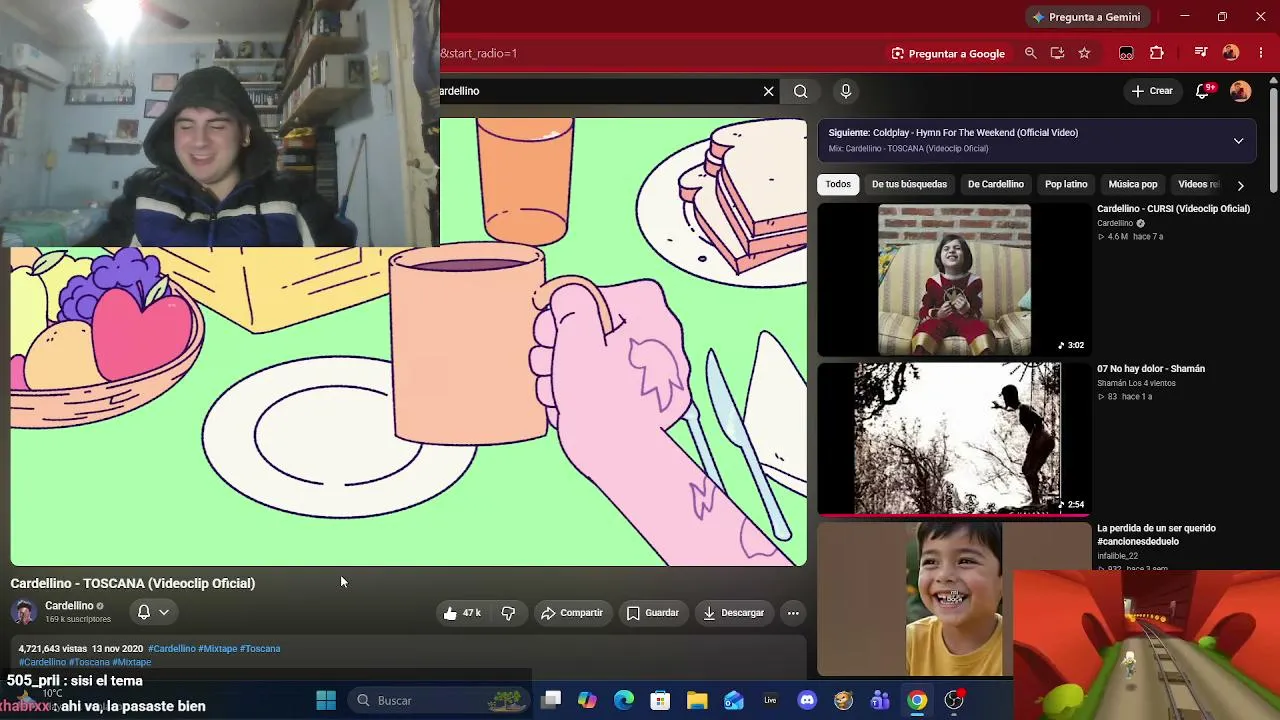Select the cut-off Videos chip

click(1198, 184)
